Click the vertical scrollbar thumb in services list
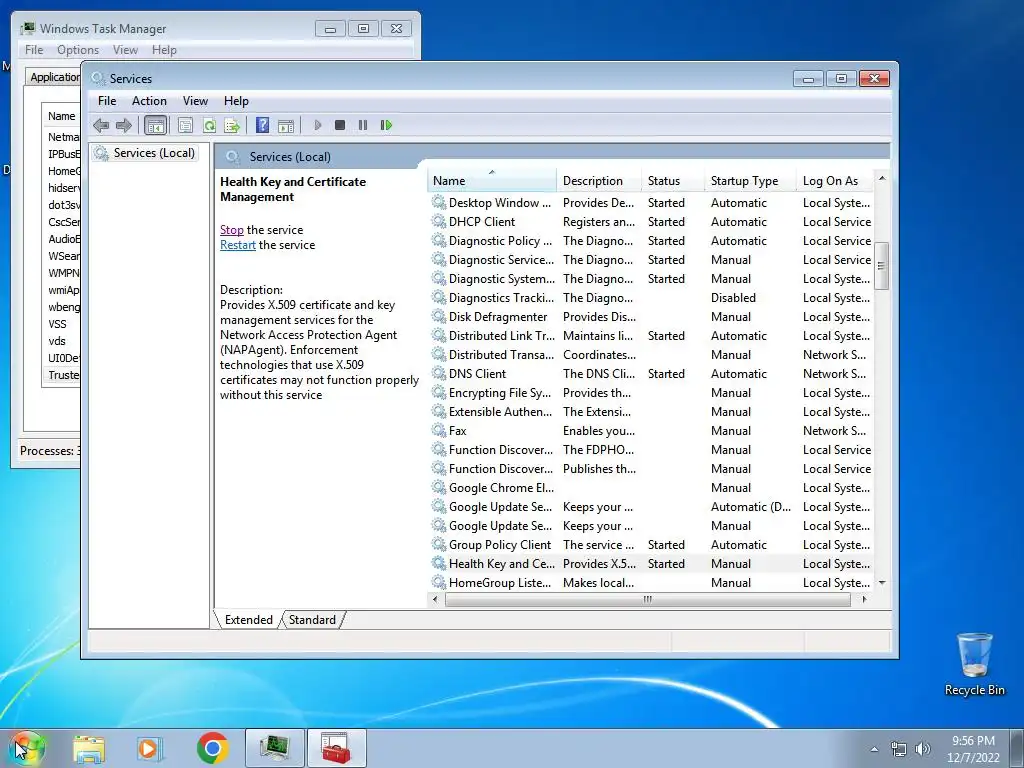 click(882, 266)
